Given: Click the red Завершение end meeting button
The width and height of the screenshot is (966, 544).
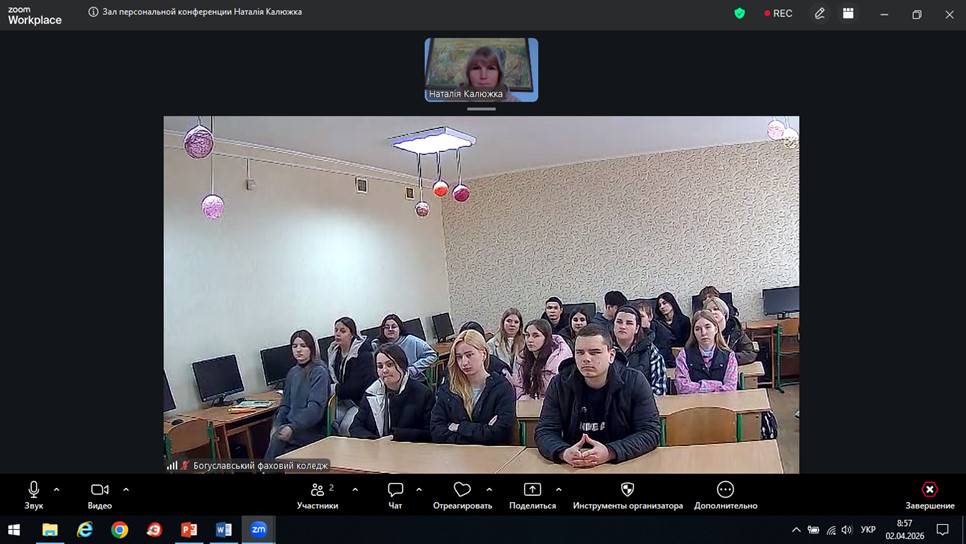Looking at the screenshot, I should (929, 490).
